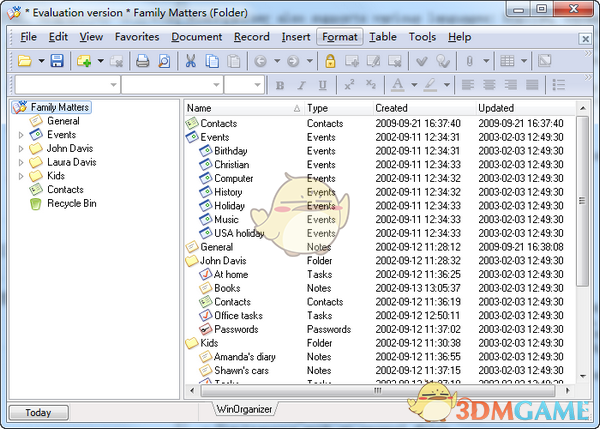Click the Add new document icon
Viewport: 600px width, 429px height.
[x=84, y=61]
